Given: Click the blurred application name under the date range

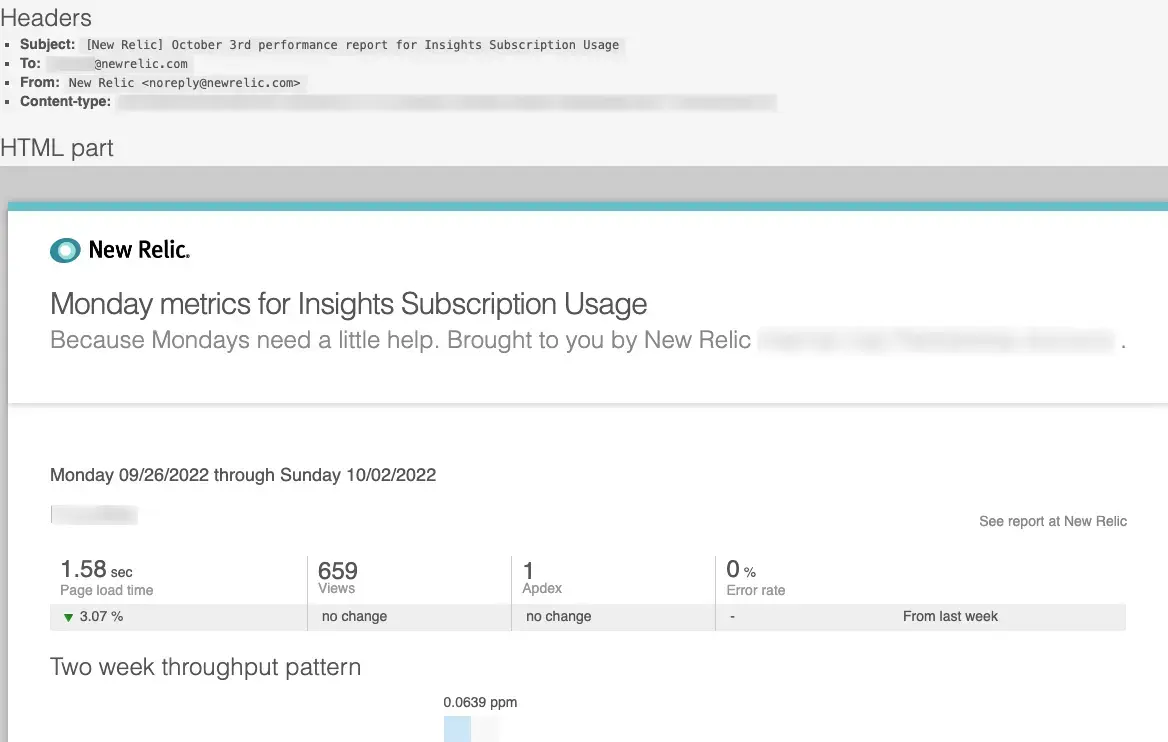Looking at the screenshot, I should [94, 515].
